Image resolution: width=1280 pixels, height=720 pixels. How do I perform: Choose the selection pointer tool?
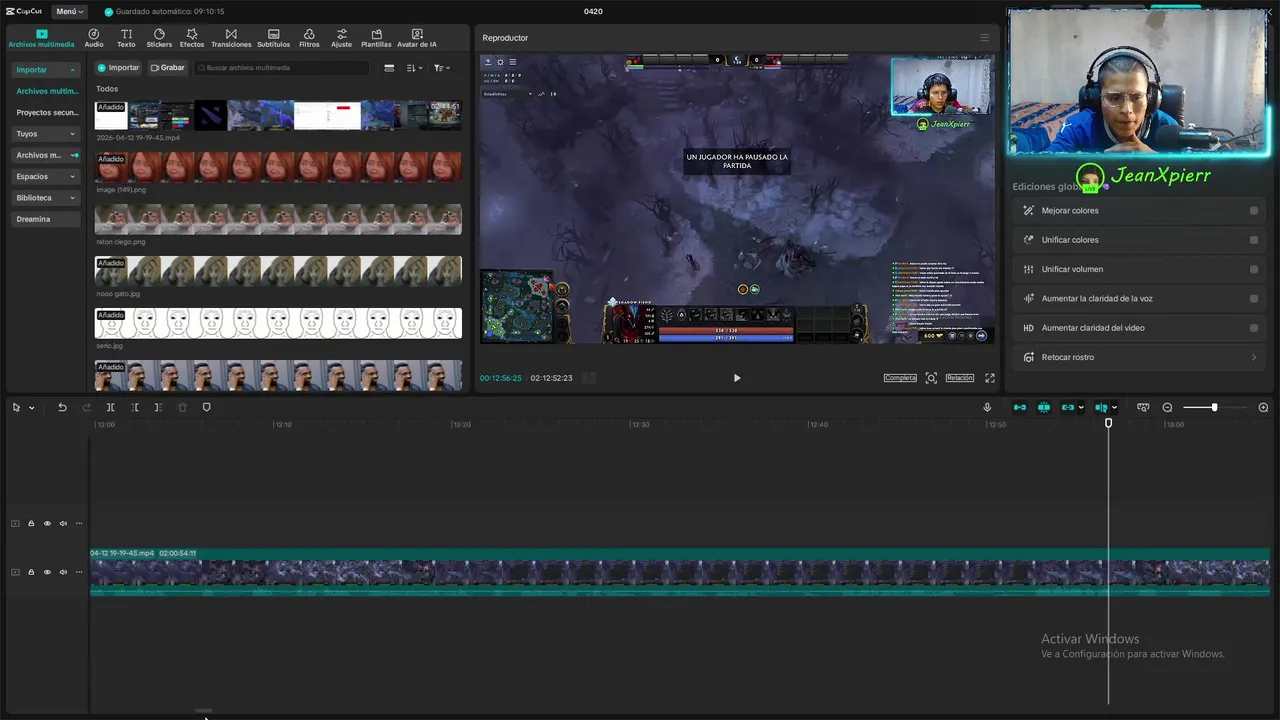pos(16,407)
